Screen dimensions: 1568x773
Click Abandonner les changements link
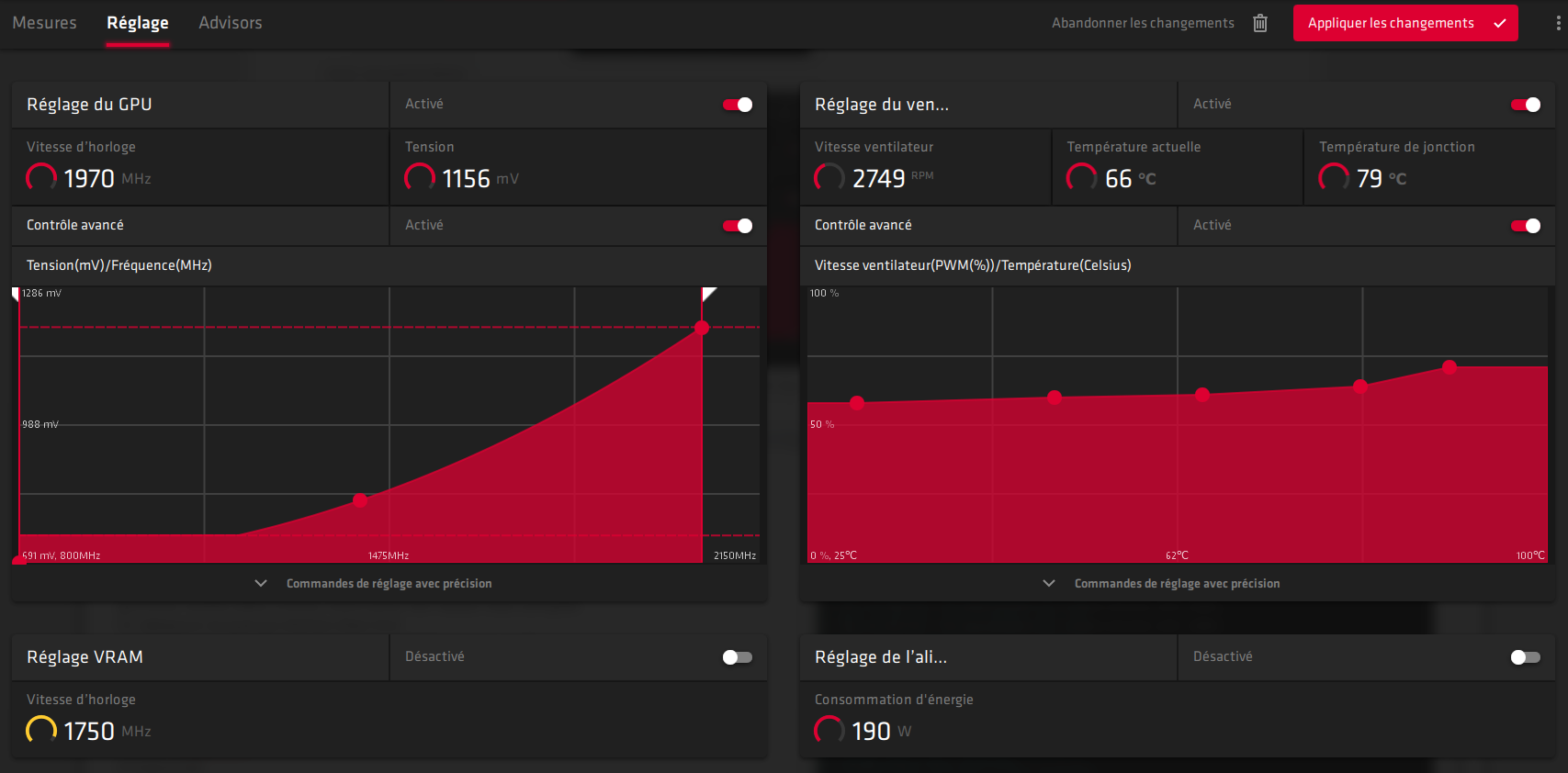pyautogui.click(x=1143, y=23)
